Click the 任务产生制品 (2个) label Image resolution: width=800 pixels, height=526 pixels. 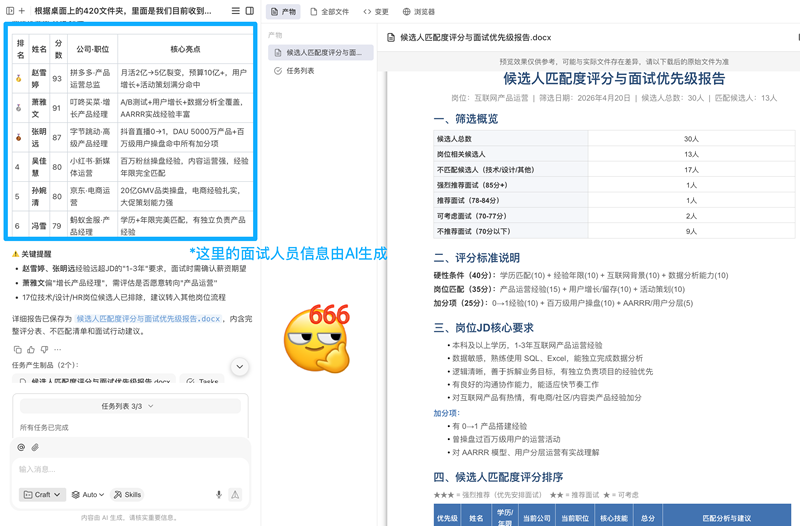click(45, 365)
